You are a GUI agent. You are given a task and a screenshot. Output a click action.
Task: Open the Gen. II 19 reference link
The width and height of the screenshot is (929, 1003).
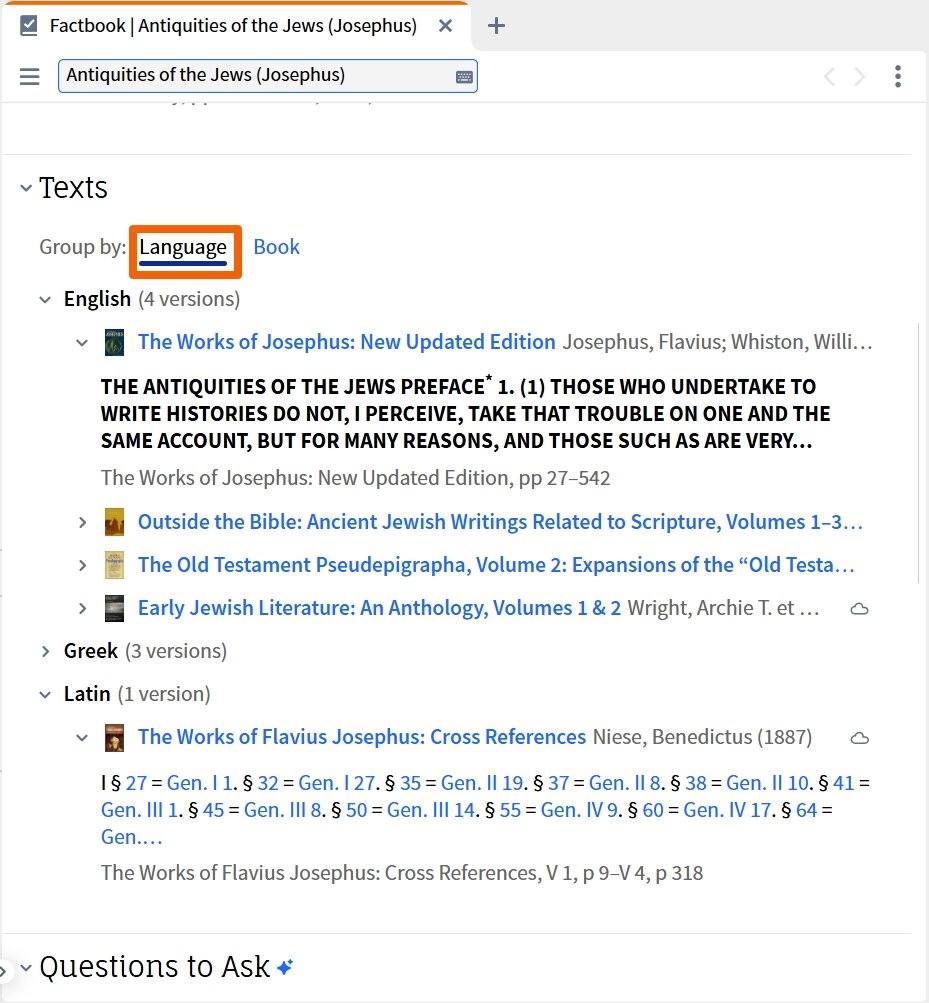pos(482,783)
